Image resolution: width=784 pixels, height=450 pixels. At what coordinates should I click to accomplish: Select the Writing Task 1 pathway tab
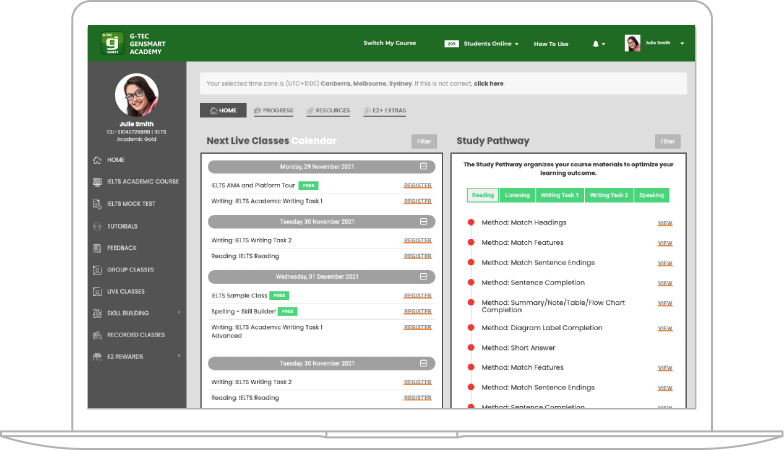(x=560, y=195)
